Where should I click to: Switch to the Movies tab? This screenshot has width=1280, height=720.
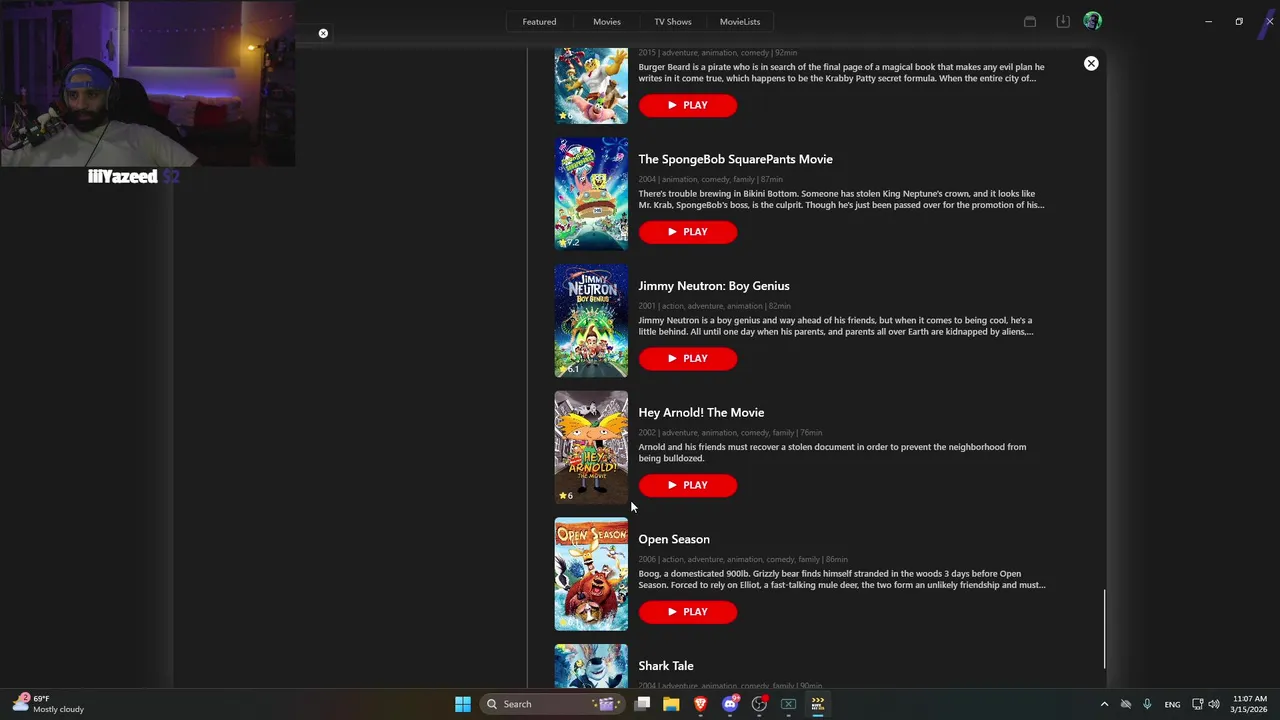(x=607, y=22)
